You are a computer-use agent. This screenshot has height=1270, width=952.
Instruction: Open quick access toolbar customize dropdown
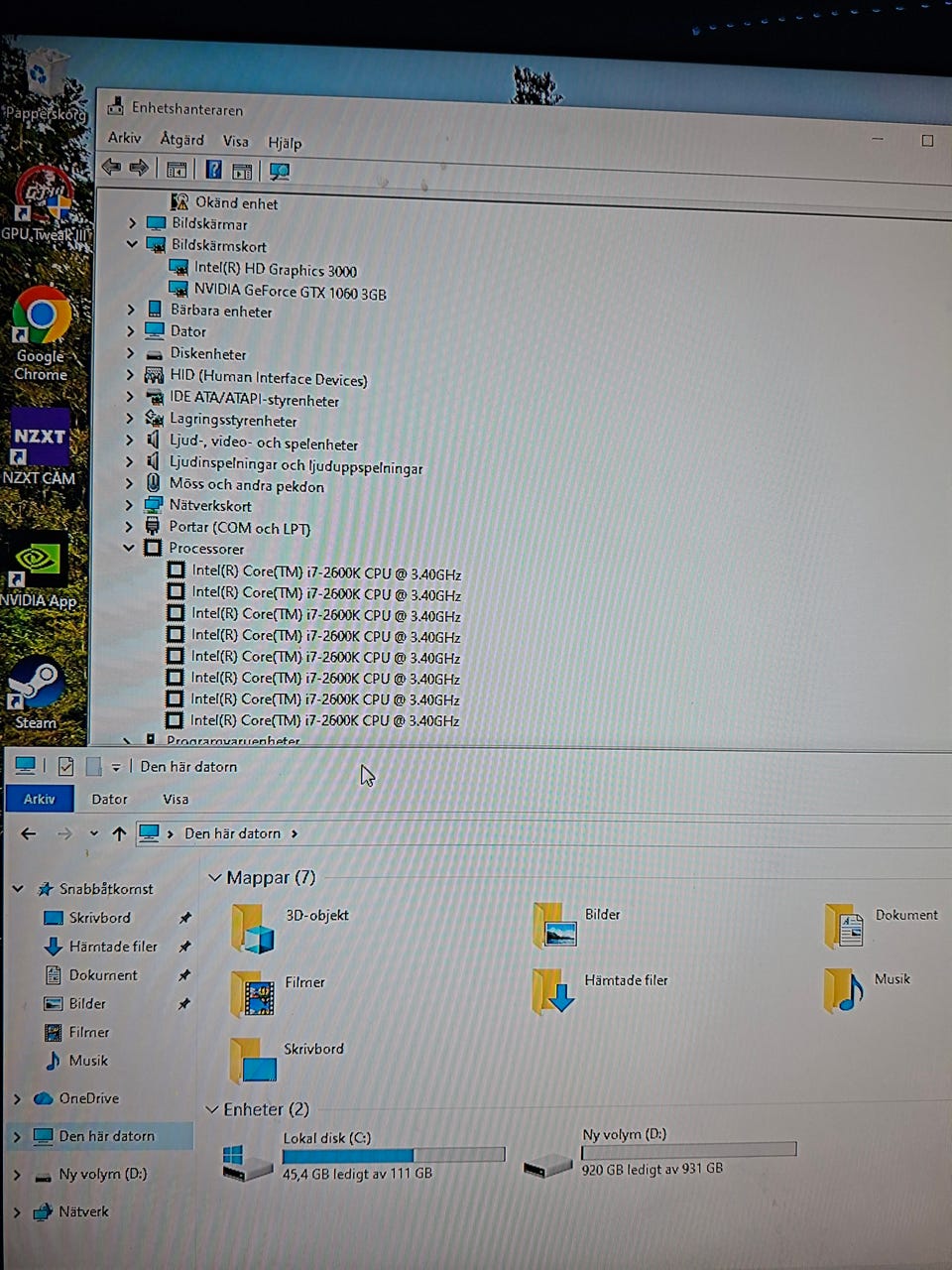point(116,767)
